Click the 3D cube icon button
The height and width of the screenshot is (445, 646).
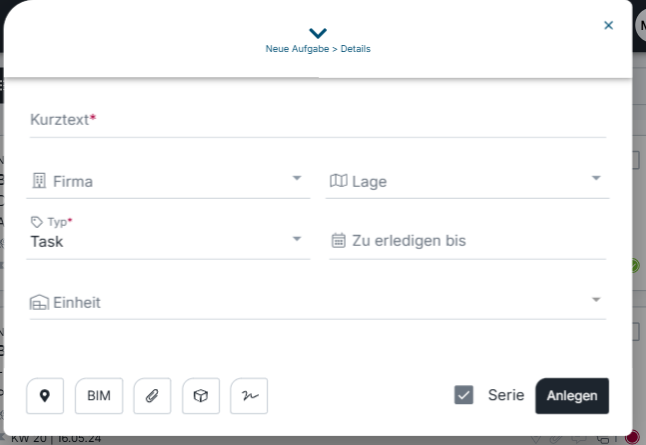point(201,396)
